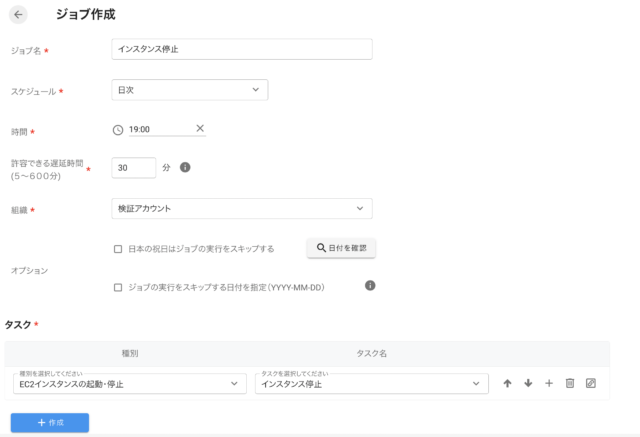640x437 pixels.
Task: Click the delay minutes field showing 30
Action: coord(134,168)
